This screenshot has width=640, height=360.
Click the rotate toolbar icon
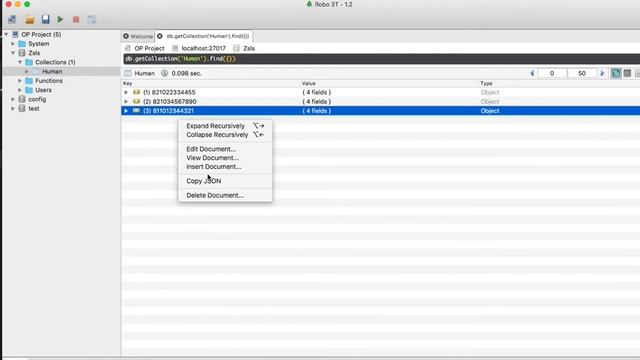click(x=92, y=19)
